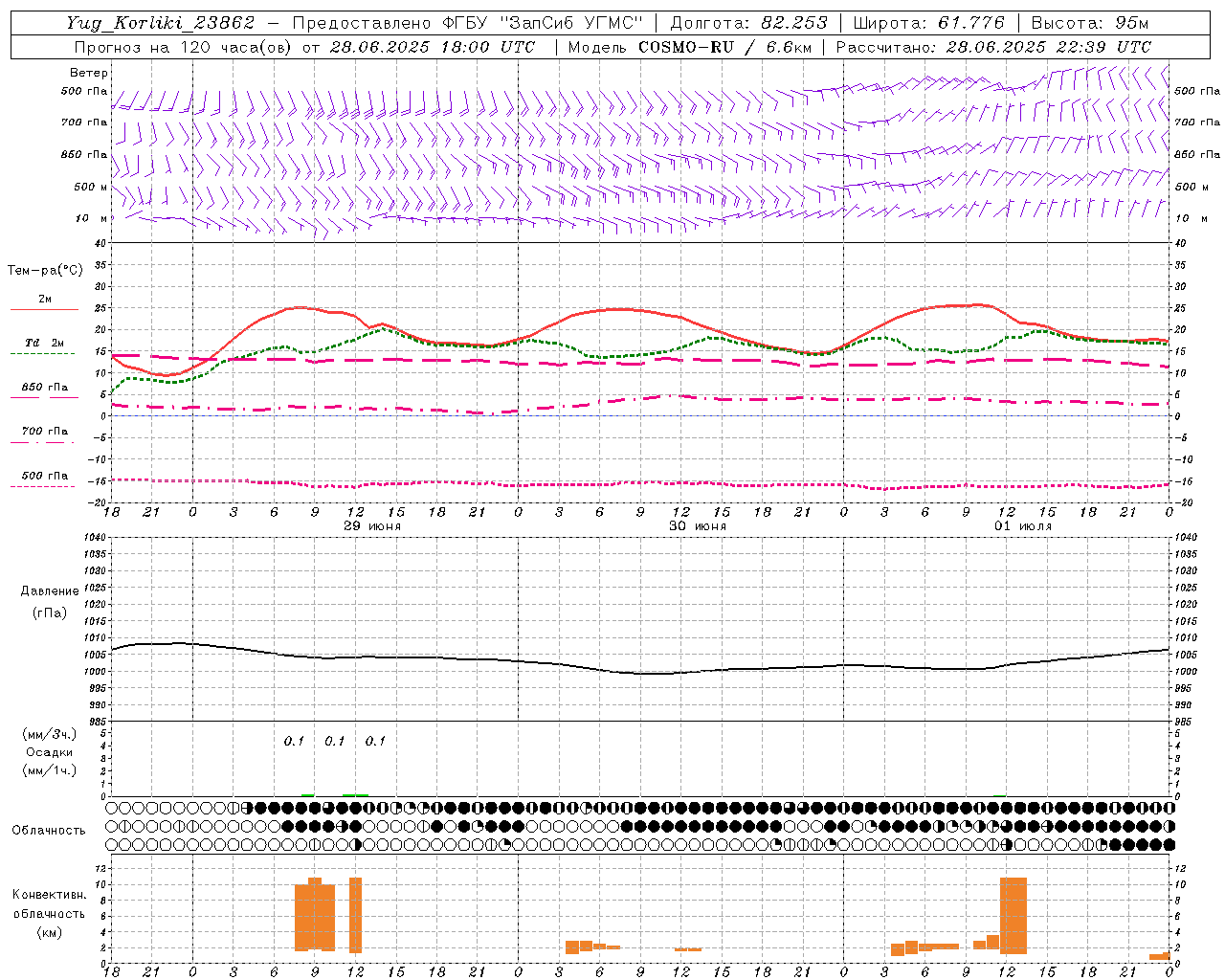The width and height of the screenshot is (1225, 980).
Task: Click the Облачность panel label
Action: point(49,831)
